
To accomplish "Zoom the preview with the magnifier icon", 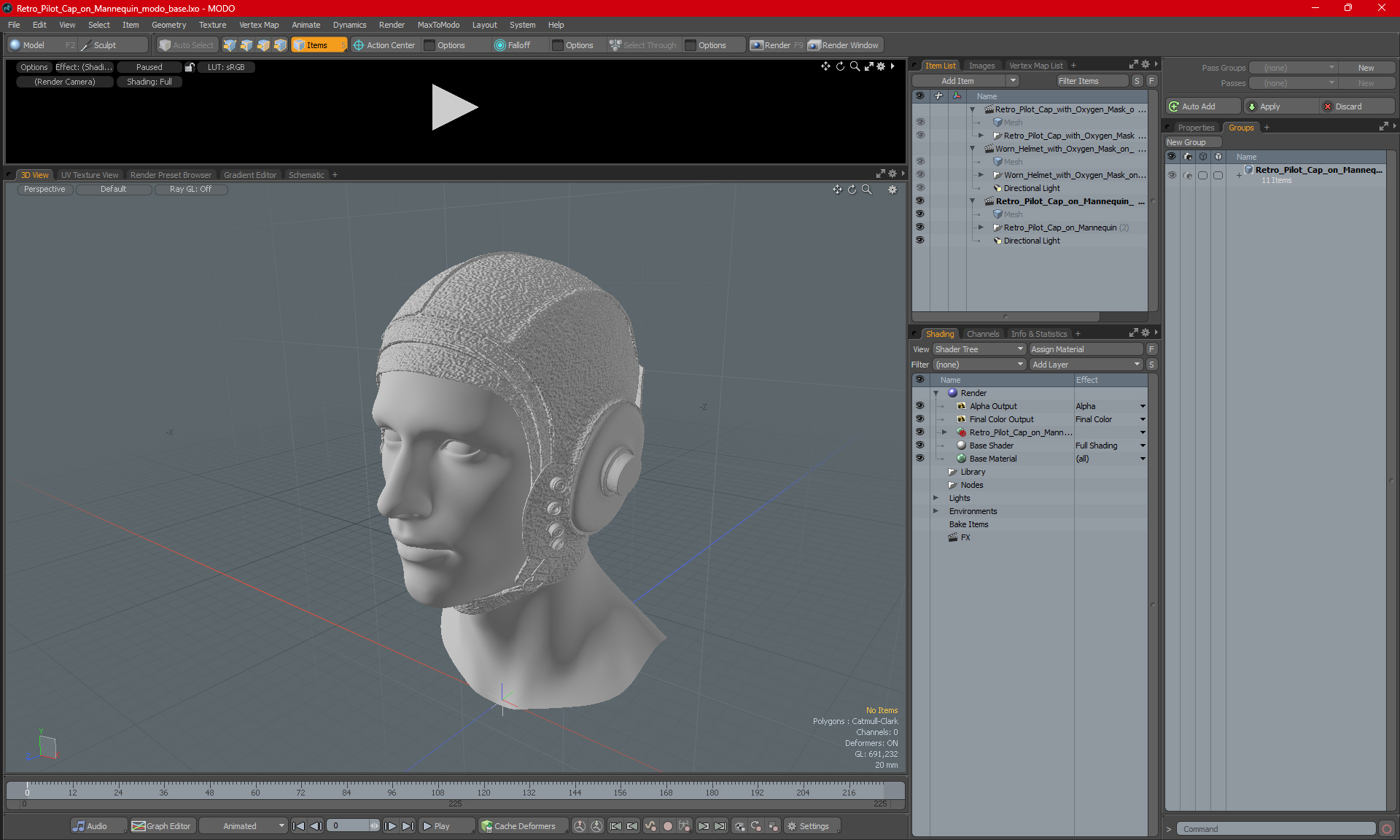I will pos(855,66).
